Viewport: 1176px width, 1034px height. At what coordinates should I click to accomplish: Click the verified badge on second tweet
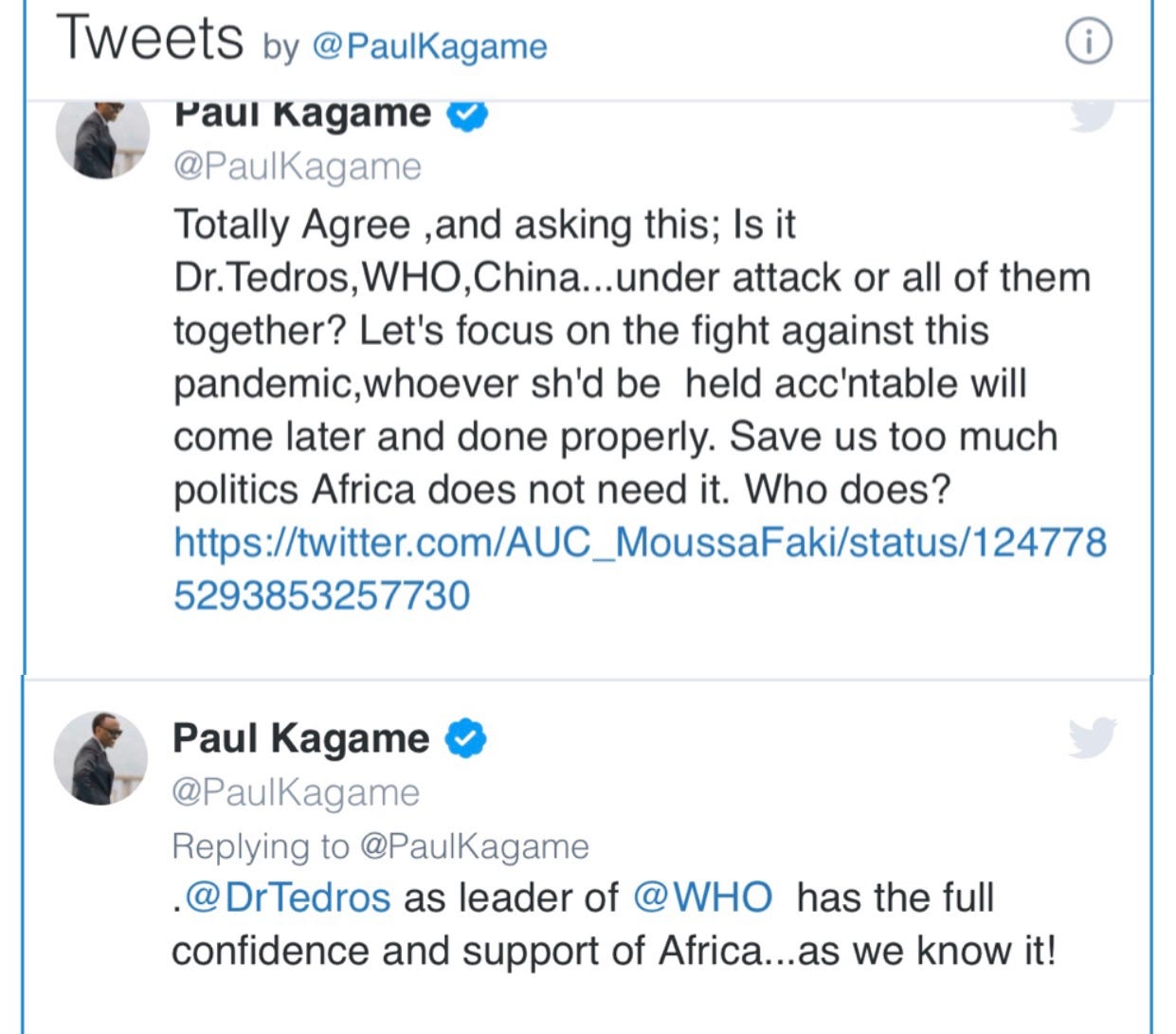[x=466, y=738]
